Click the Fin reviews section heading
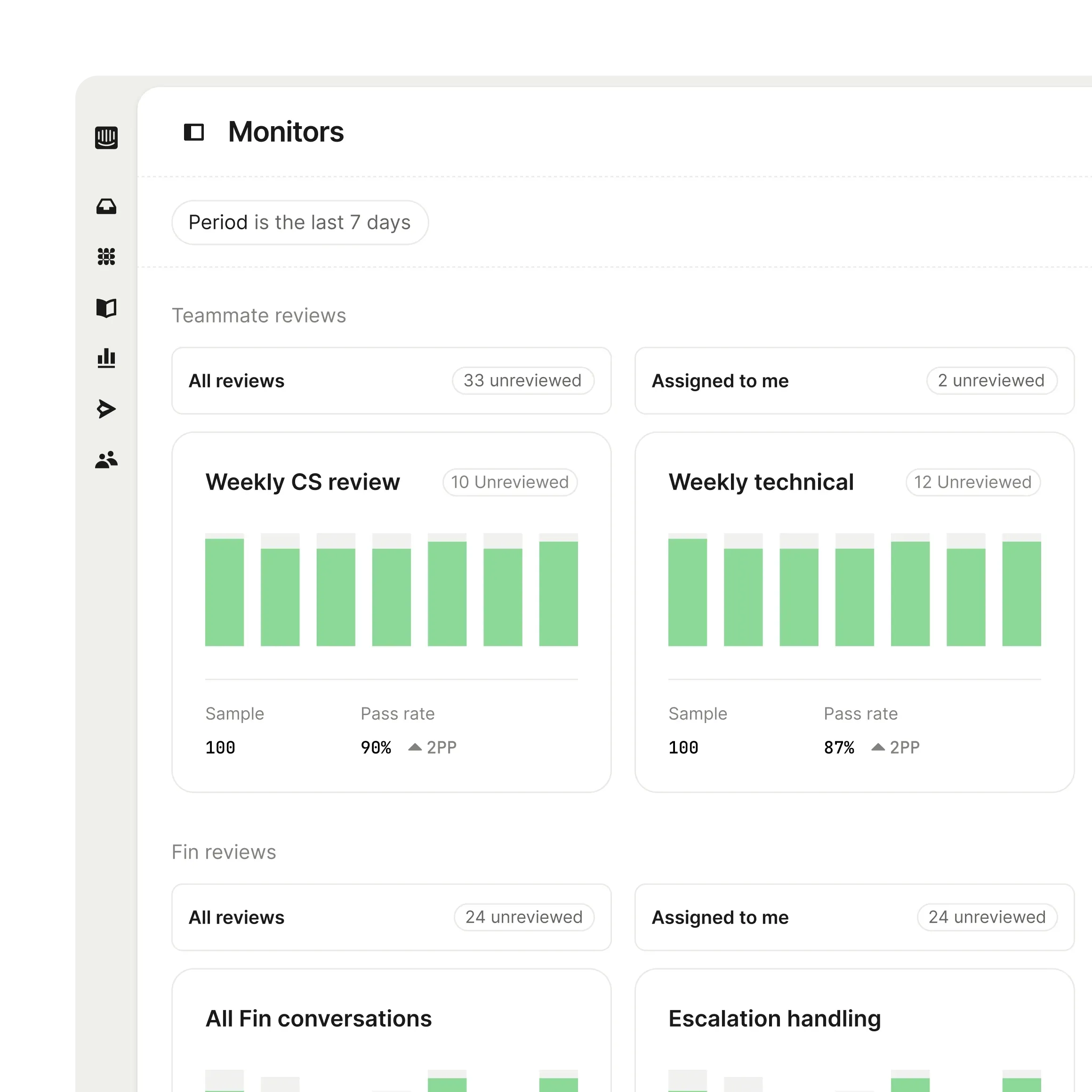The image size is (1092, 1092). tap(224, 852)
